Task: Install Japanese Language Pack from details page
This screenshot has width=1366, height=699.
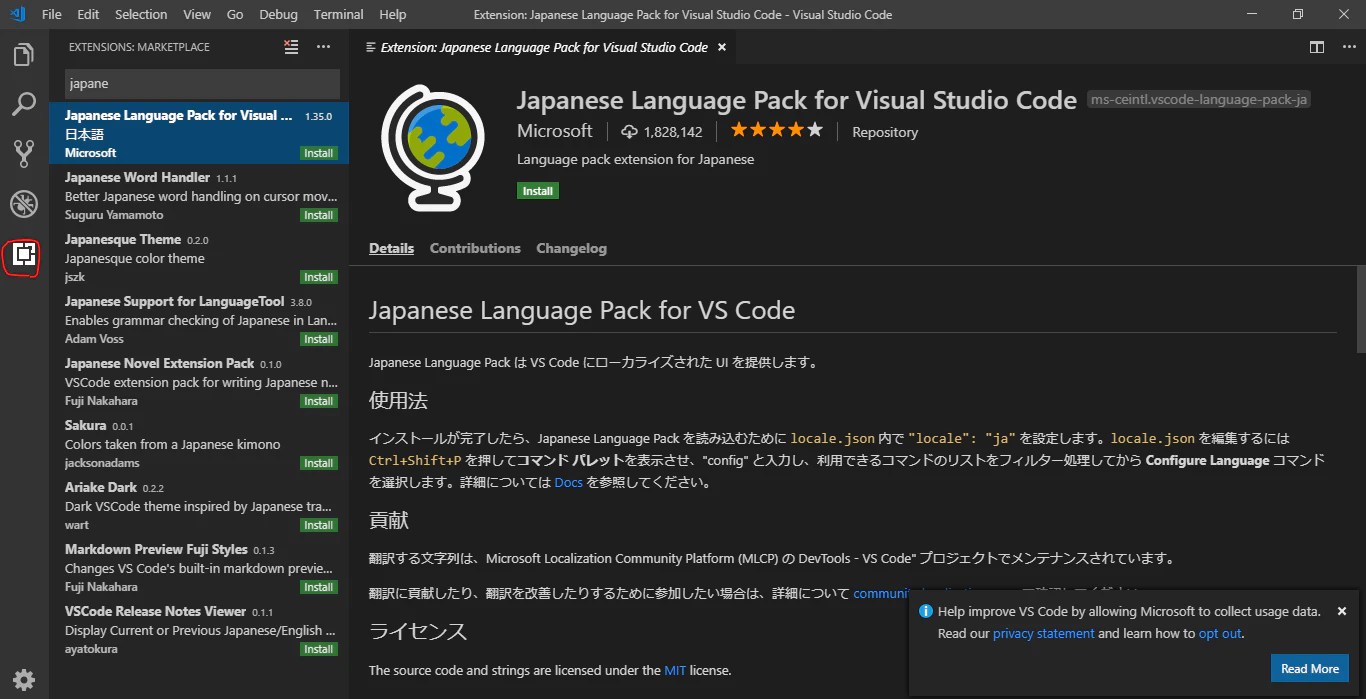Action: point(538,191)
